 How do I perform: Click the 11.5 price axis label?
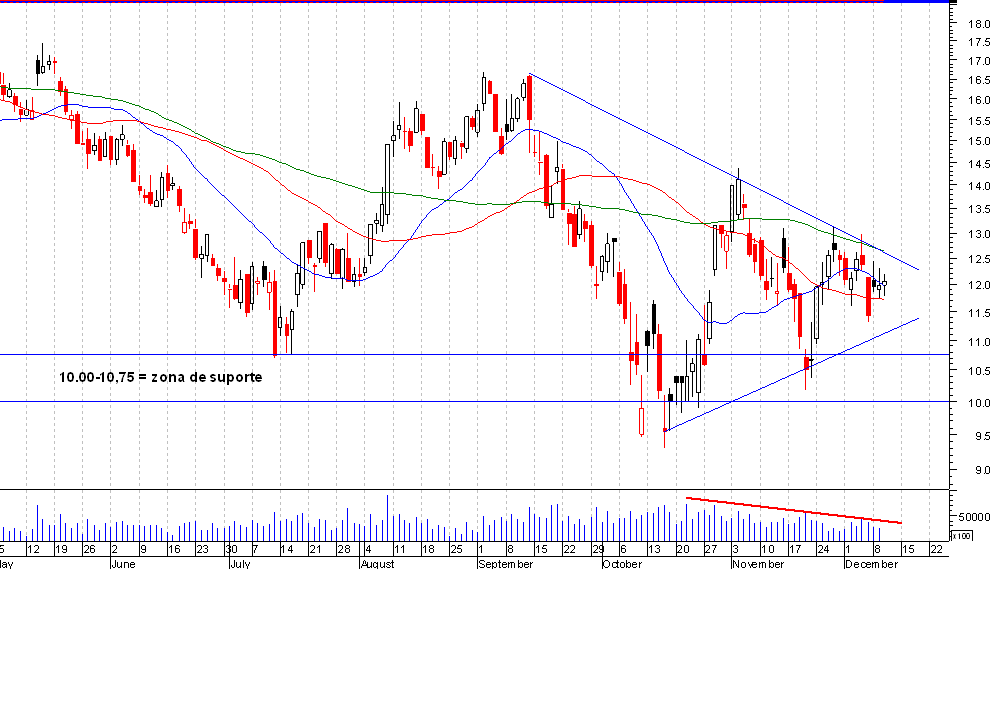(979, 313)
